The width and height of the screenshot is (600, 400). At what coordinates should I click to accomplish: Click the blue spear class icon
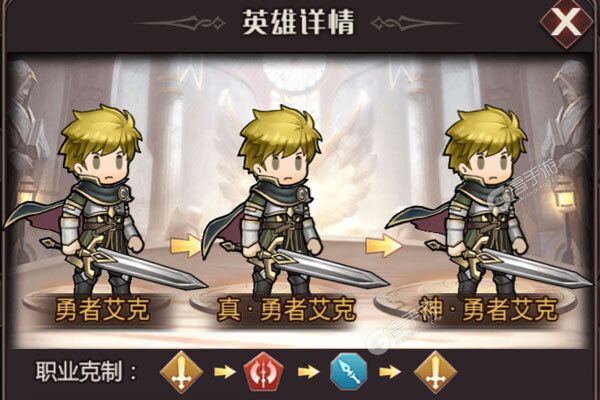point(348,372)
